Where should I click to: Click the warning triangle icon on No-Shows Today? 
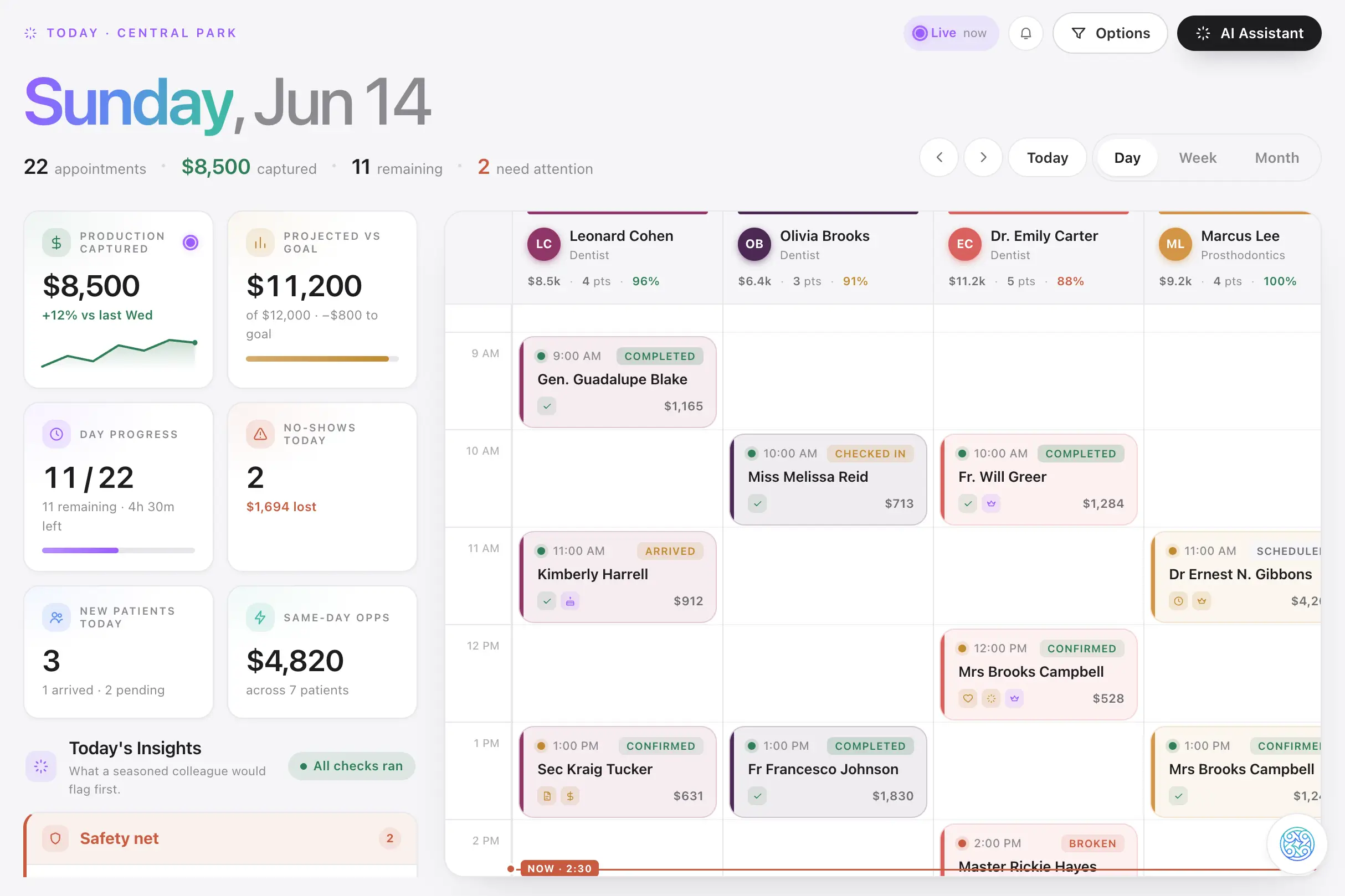(260, 434)
